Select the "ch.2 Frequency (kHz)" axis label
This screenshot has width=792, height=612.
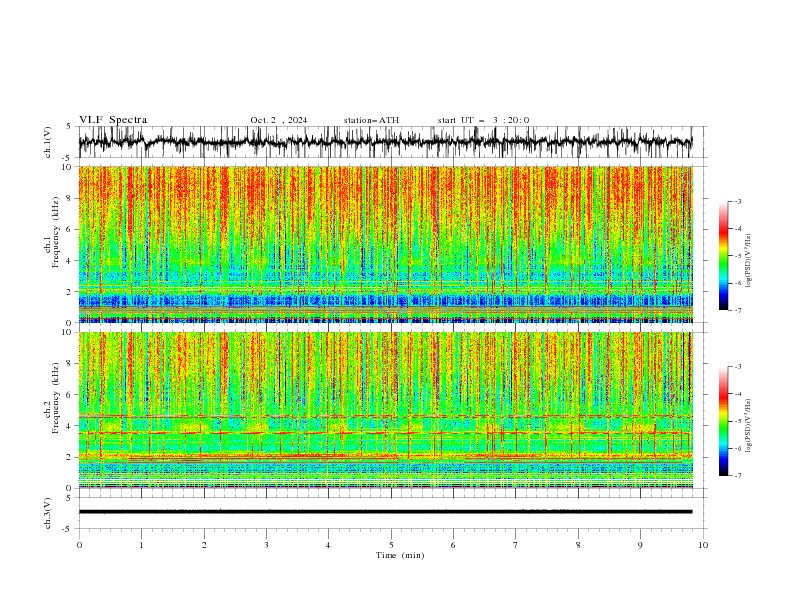click(x=52, y=398)
